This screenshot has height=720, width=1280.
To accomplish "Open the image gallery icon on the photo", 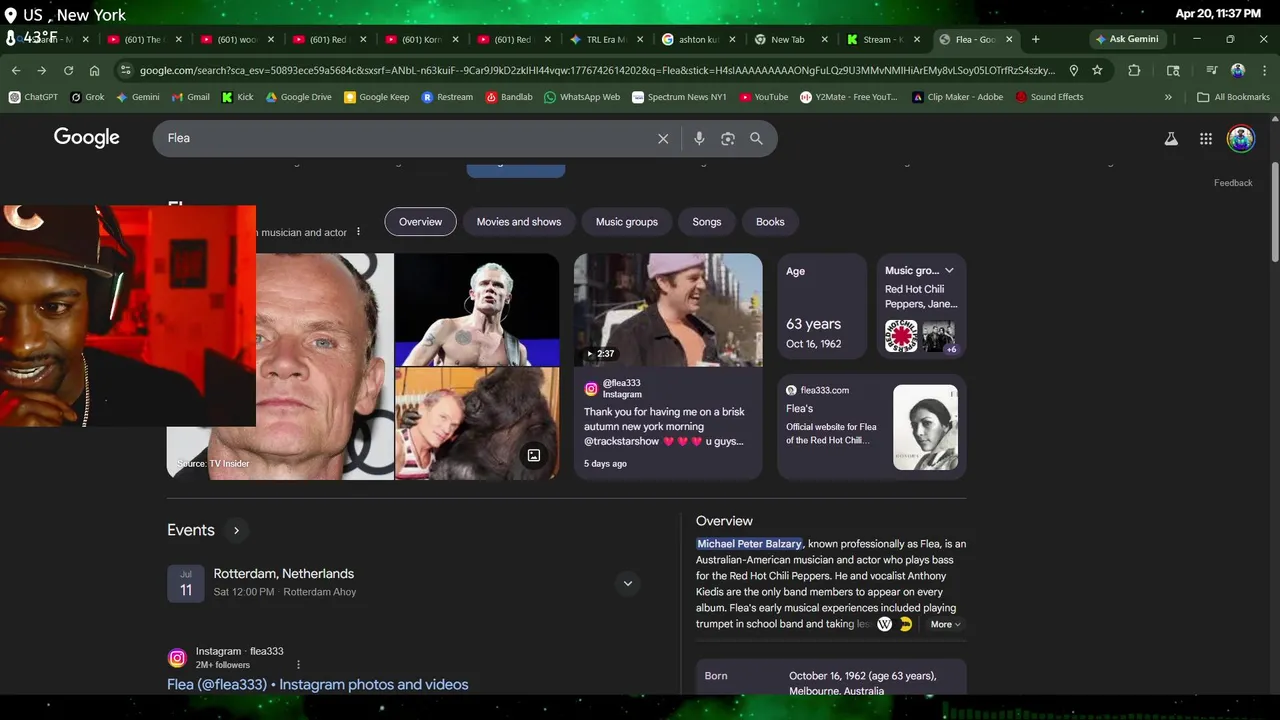I will (x=534, y=455).
